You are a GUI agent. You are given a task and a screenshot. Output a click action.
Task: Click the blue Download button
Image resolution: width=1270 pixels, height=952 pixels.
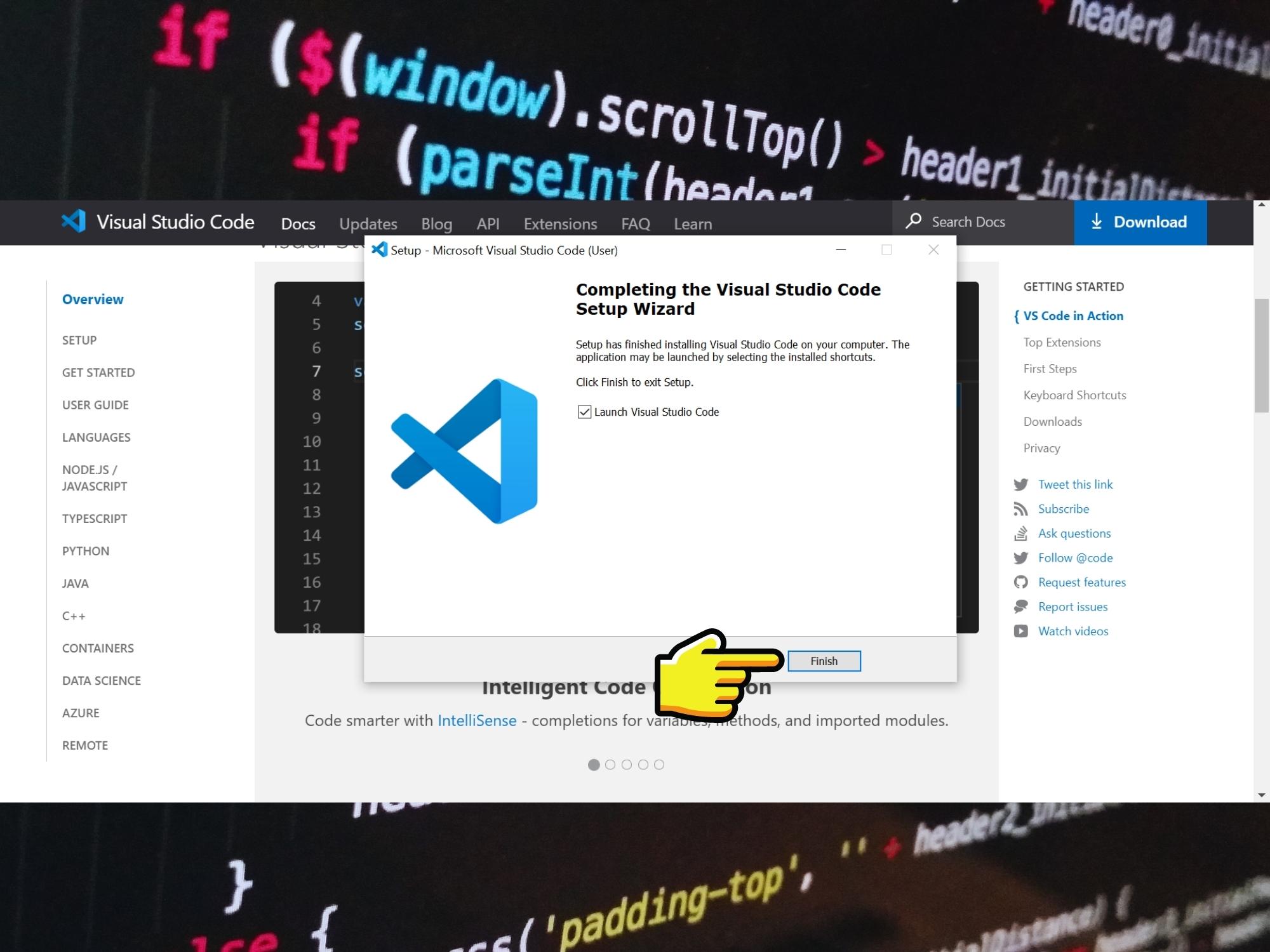point(1140,222)
